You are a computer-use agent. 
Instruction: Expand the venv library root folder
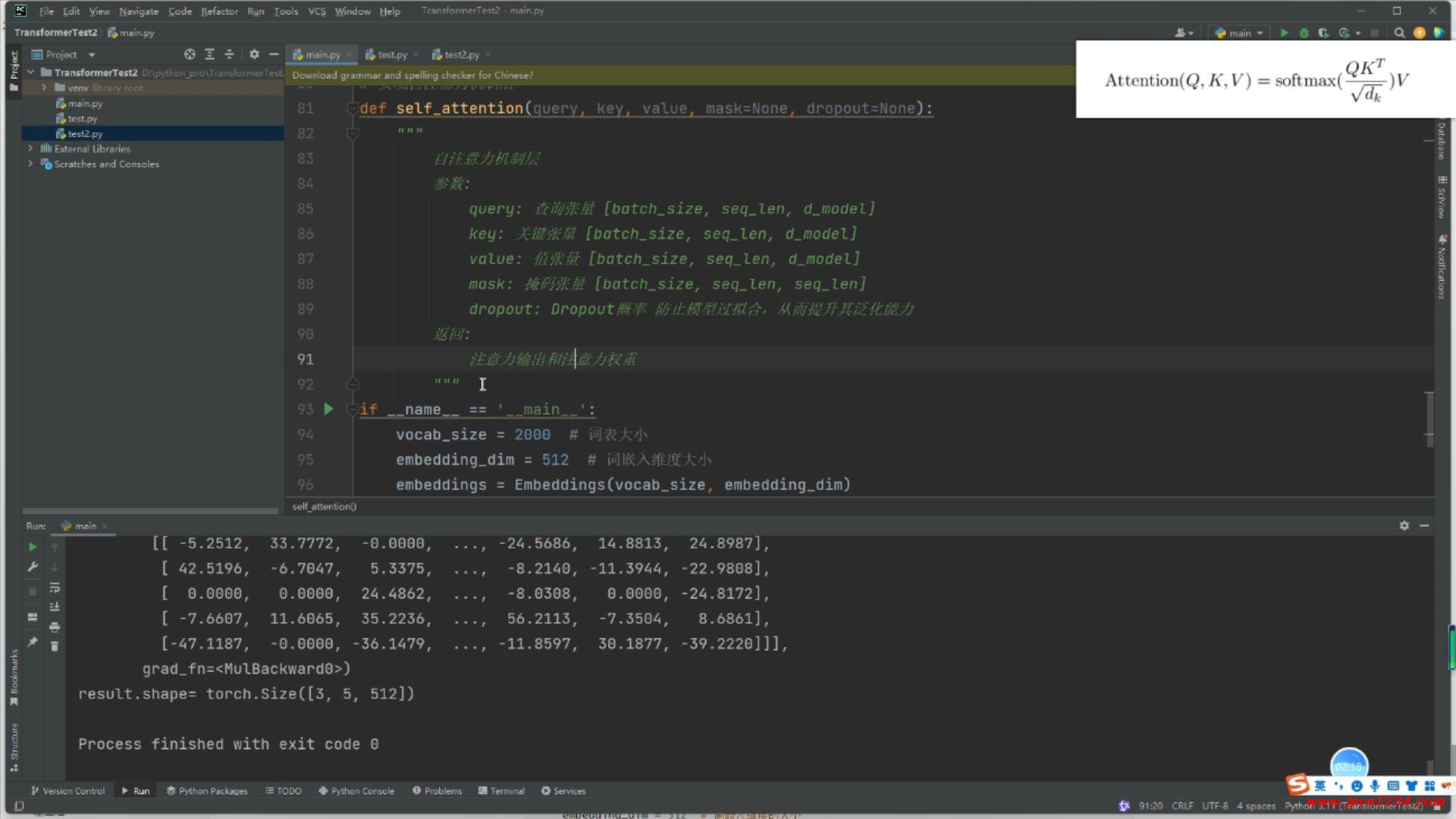[x=44, y=88]
